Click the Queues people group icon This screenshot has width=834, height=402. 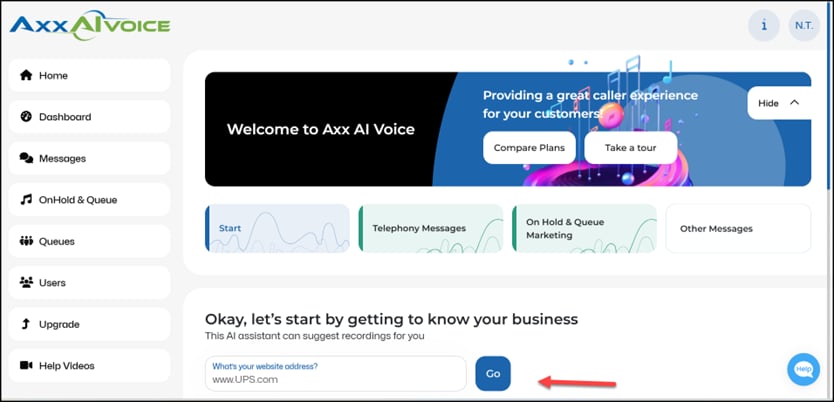pos(26,241)
